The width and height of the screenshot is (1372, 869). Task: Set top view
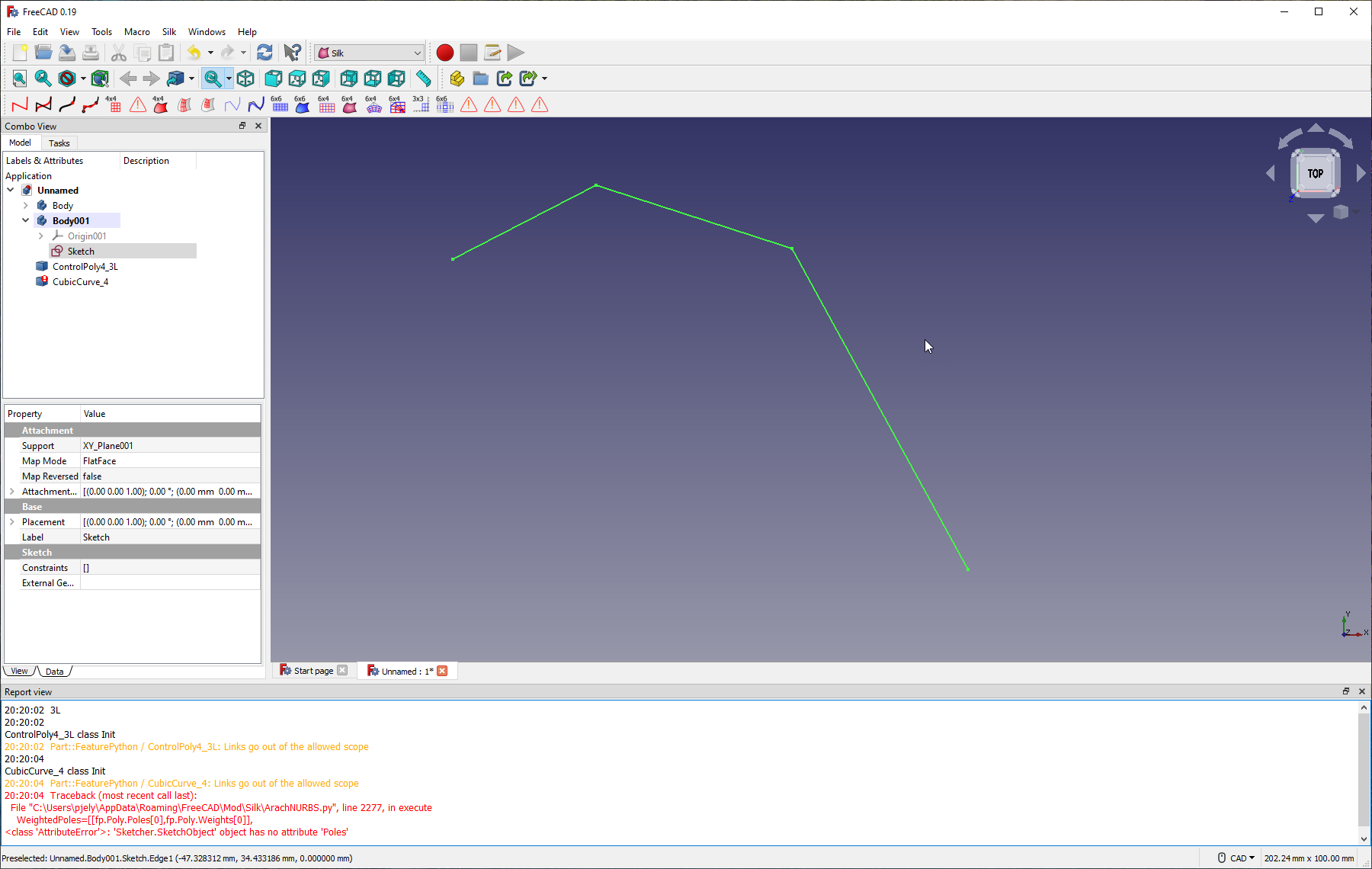click(297, 79)
